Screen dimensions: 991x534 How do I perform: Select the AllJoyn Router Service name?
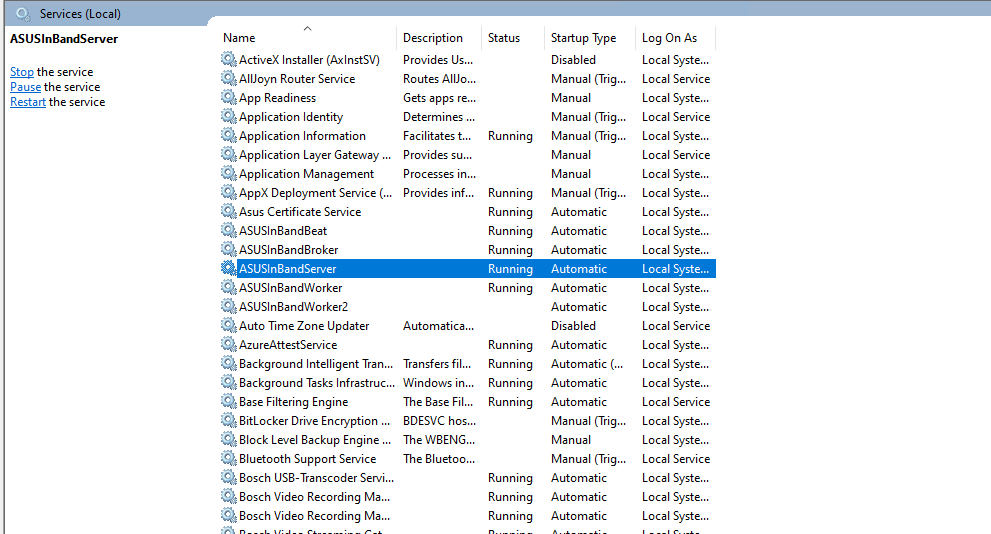point(297,79)
